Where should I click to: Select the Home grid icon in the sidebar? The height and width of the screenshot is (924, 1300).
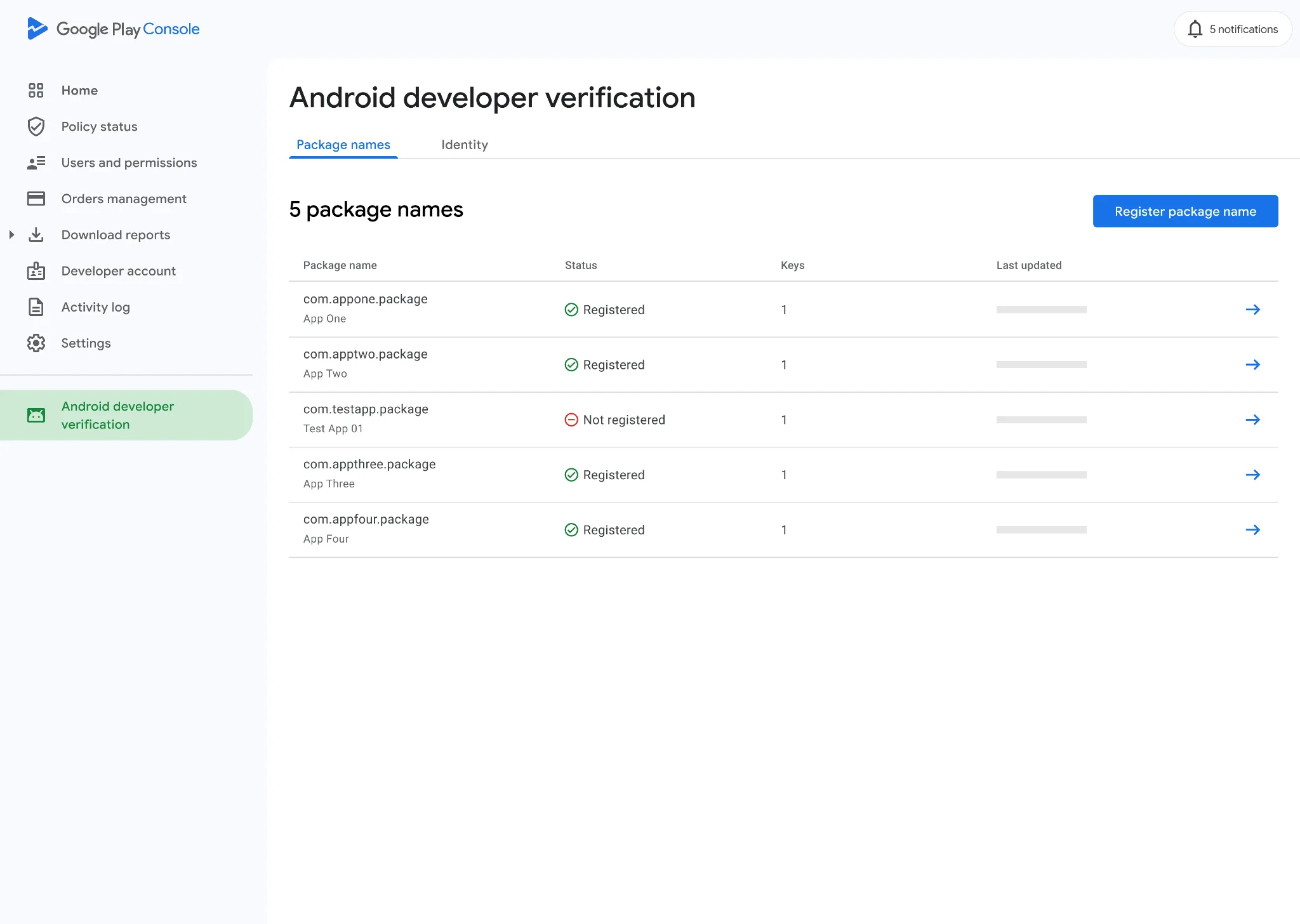click(x=36, y=90)
